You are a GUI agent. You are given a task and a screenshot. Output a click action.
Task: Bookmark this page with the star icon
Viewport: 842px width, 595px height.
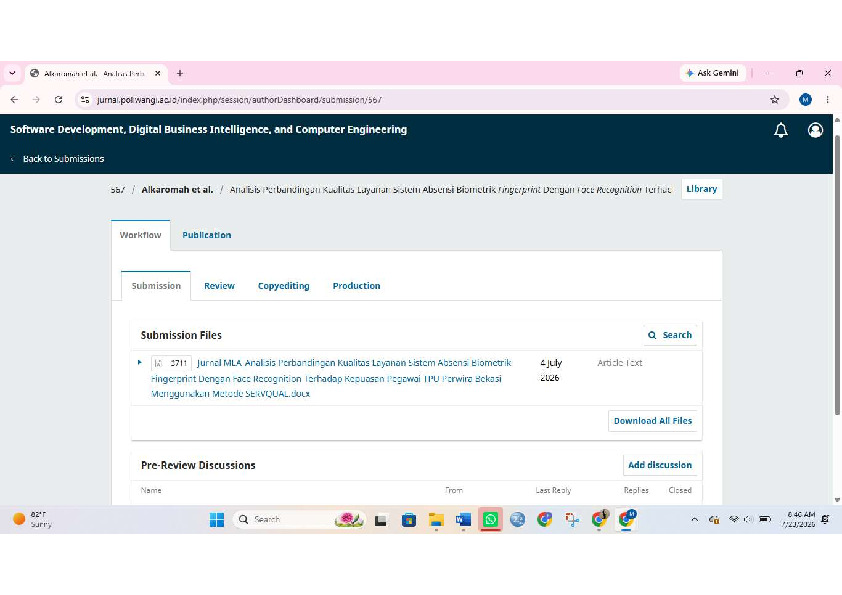tap(774, 99)
